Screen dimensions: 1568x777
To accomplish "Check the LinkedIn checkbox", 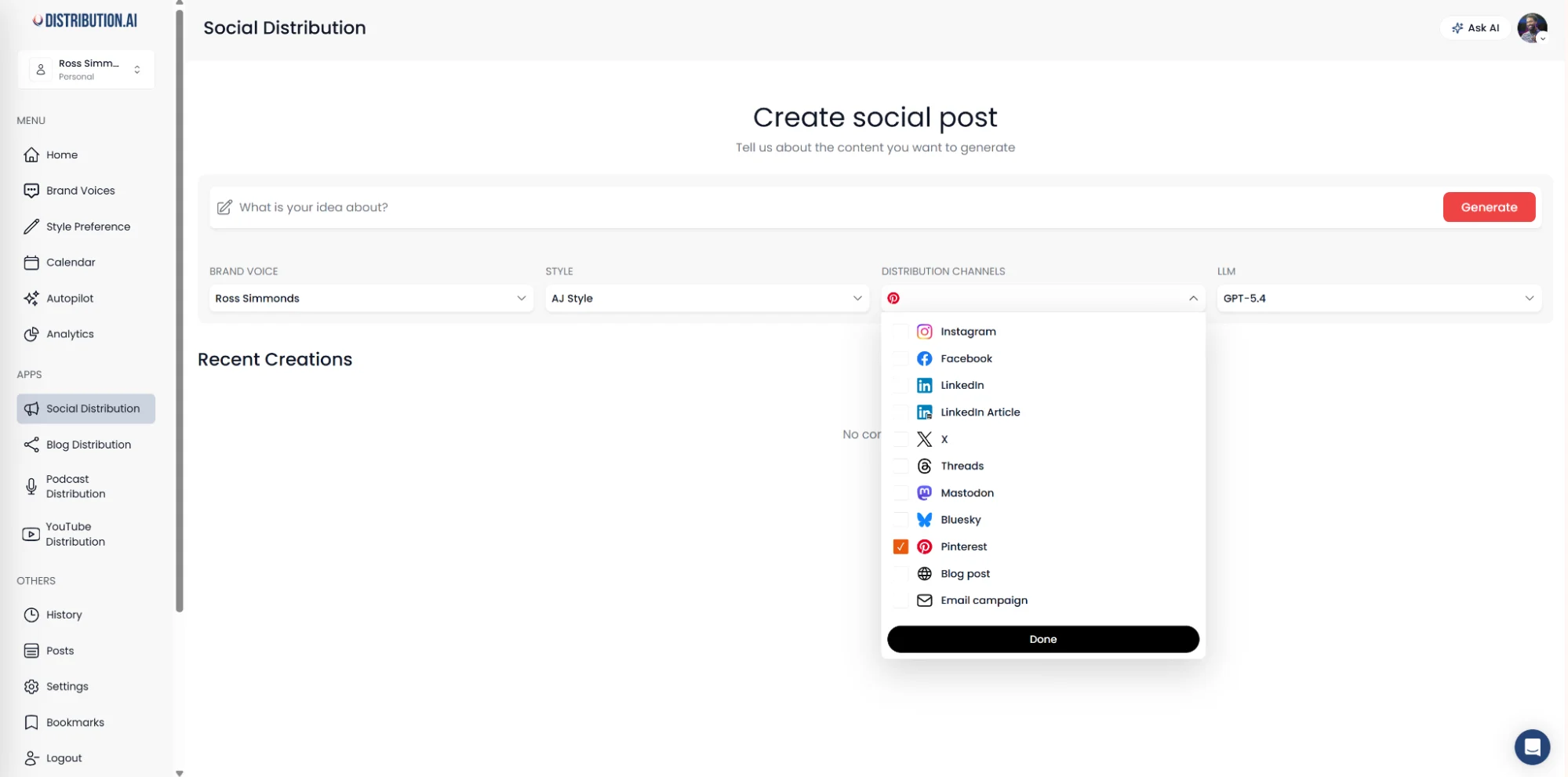I will (x=900, y=385).
